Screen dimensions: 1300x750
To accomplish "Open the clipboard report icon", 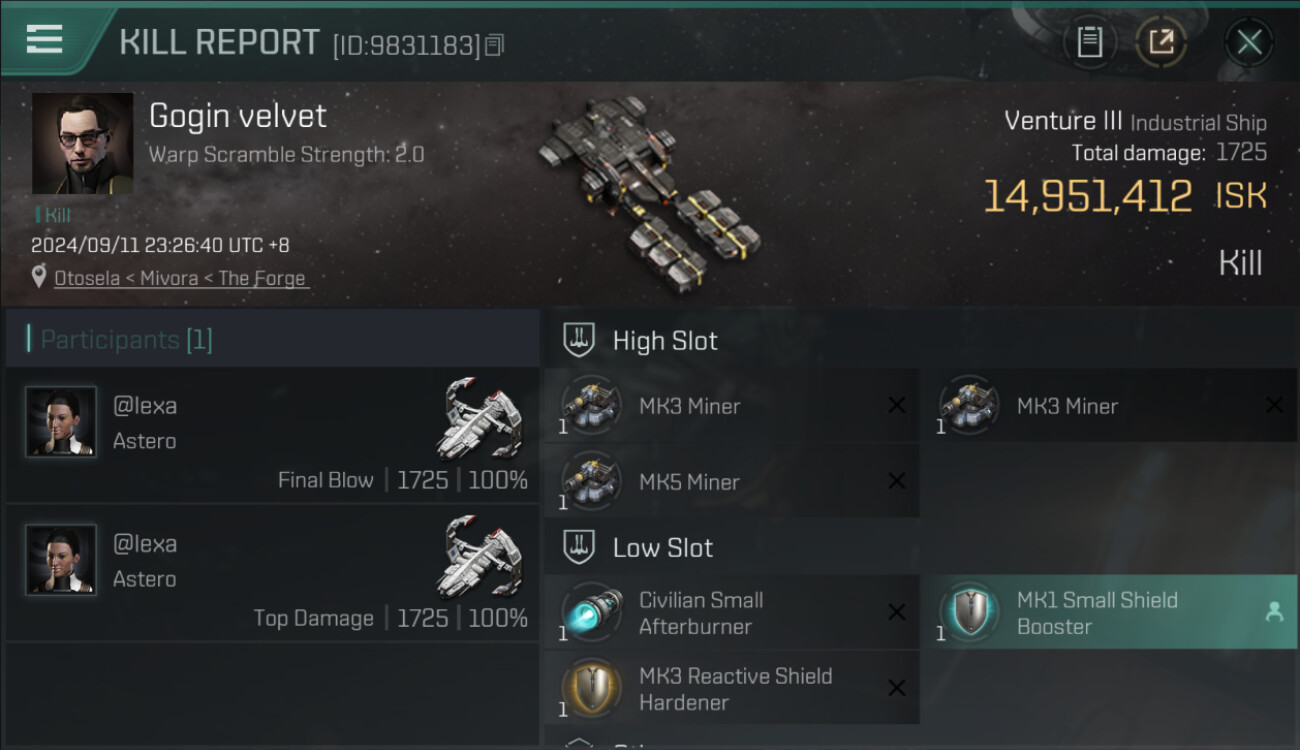I will click(x=1089, y=42).
